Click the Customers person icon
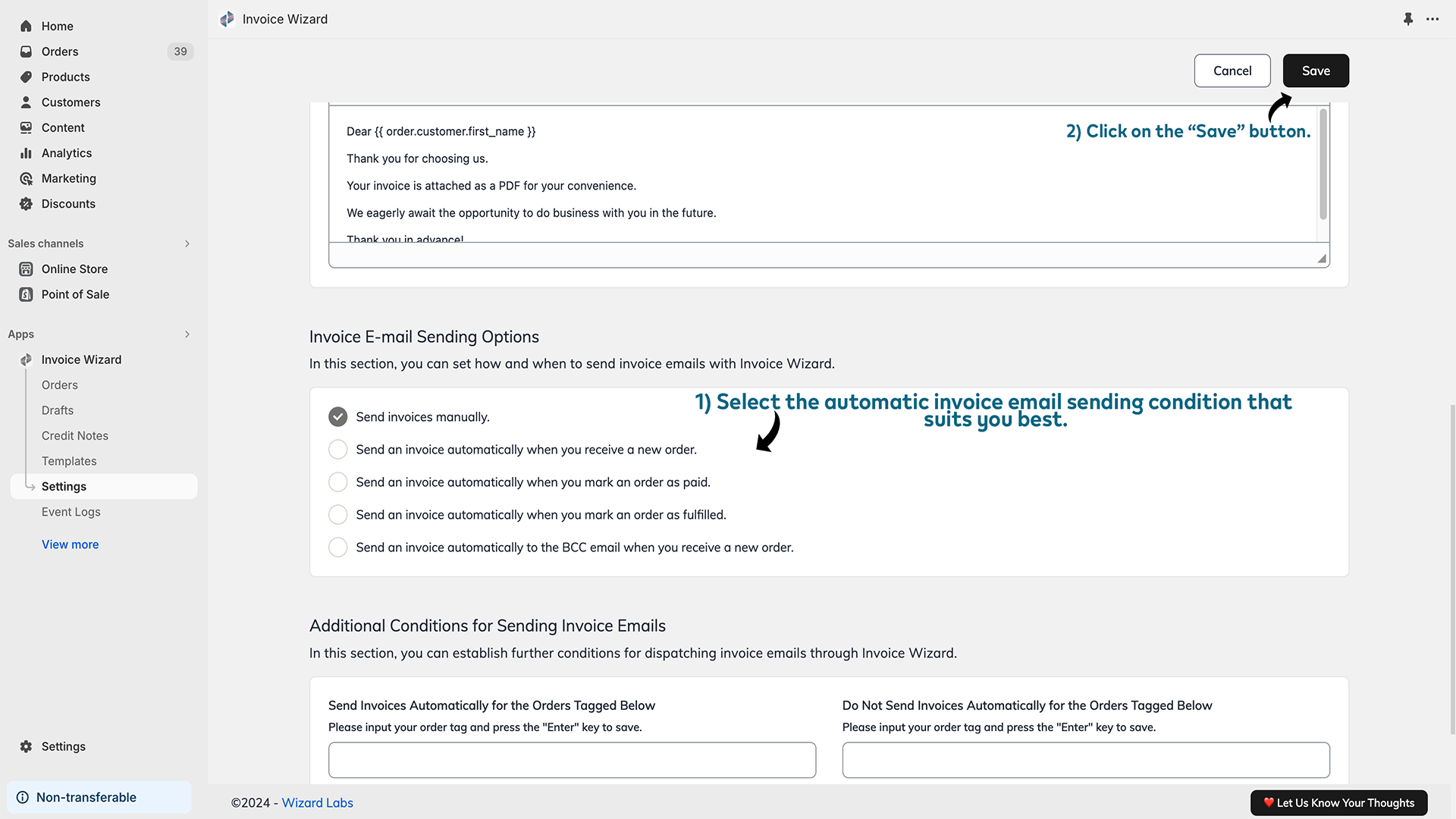The height and width of the screenshot is (819, 1456). point(26,102)
